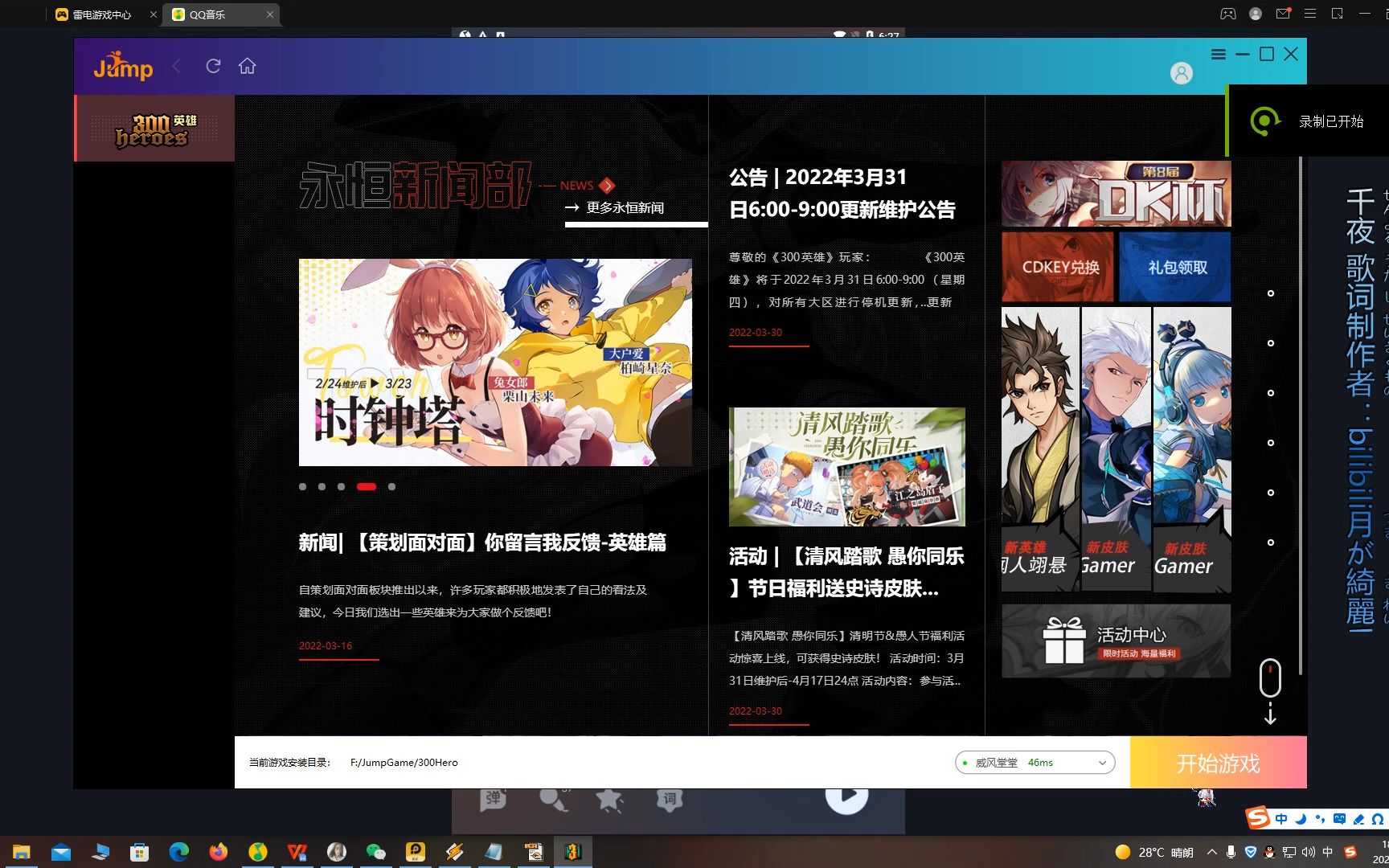The image size is (1389, 868).
Task: Open Sogou emoji face panel
Action: 1339,819
